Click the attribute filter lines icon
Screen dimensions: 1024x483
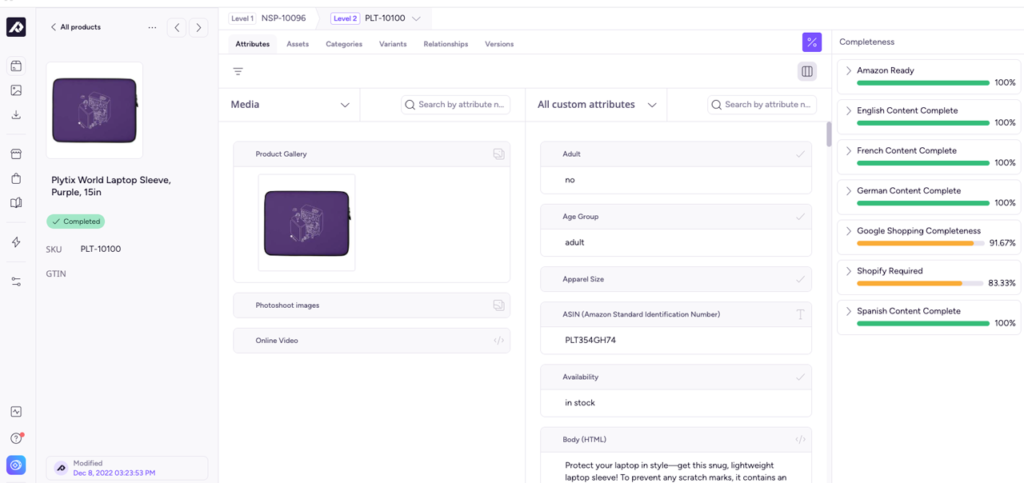click(238, 71)
